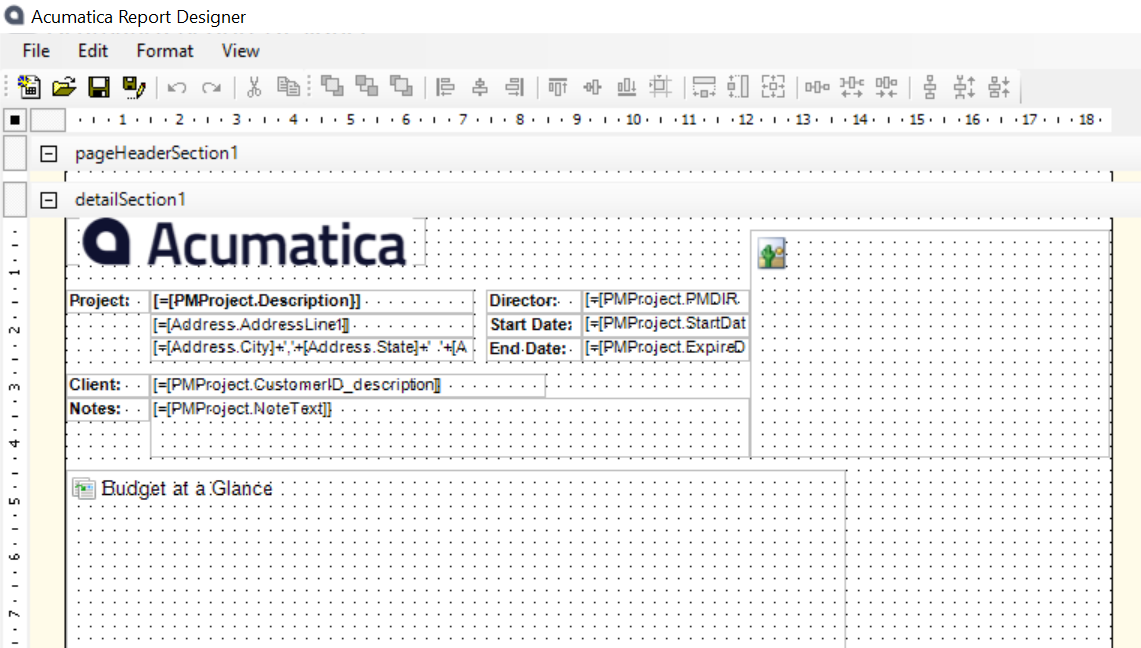Image resolution: width=1141 pixels, height=648 pixels.
Task: Increase horizontal spacing between controls
Action: click(851, 87)
